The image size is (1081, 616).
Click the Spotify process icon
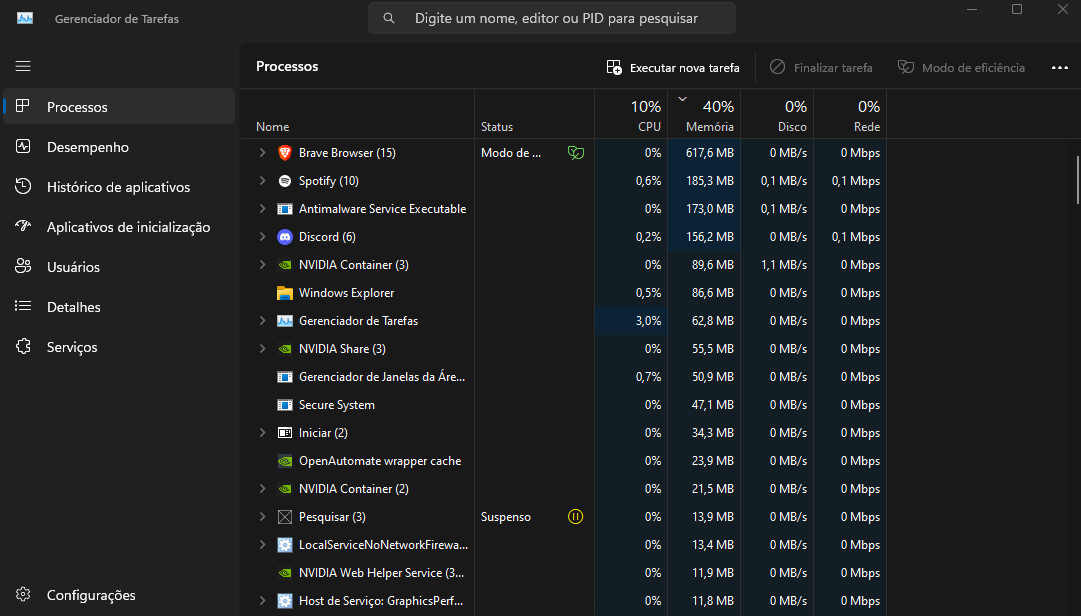pos(285,181)
